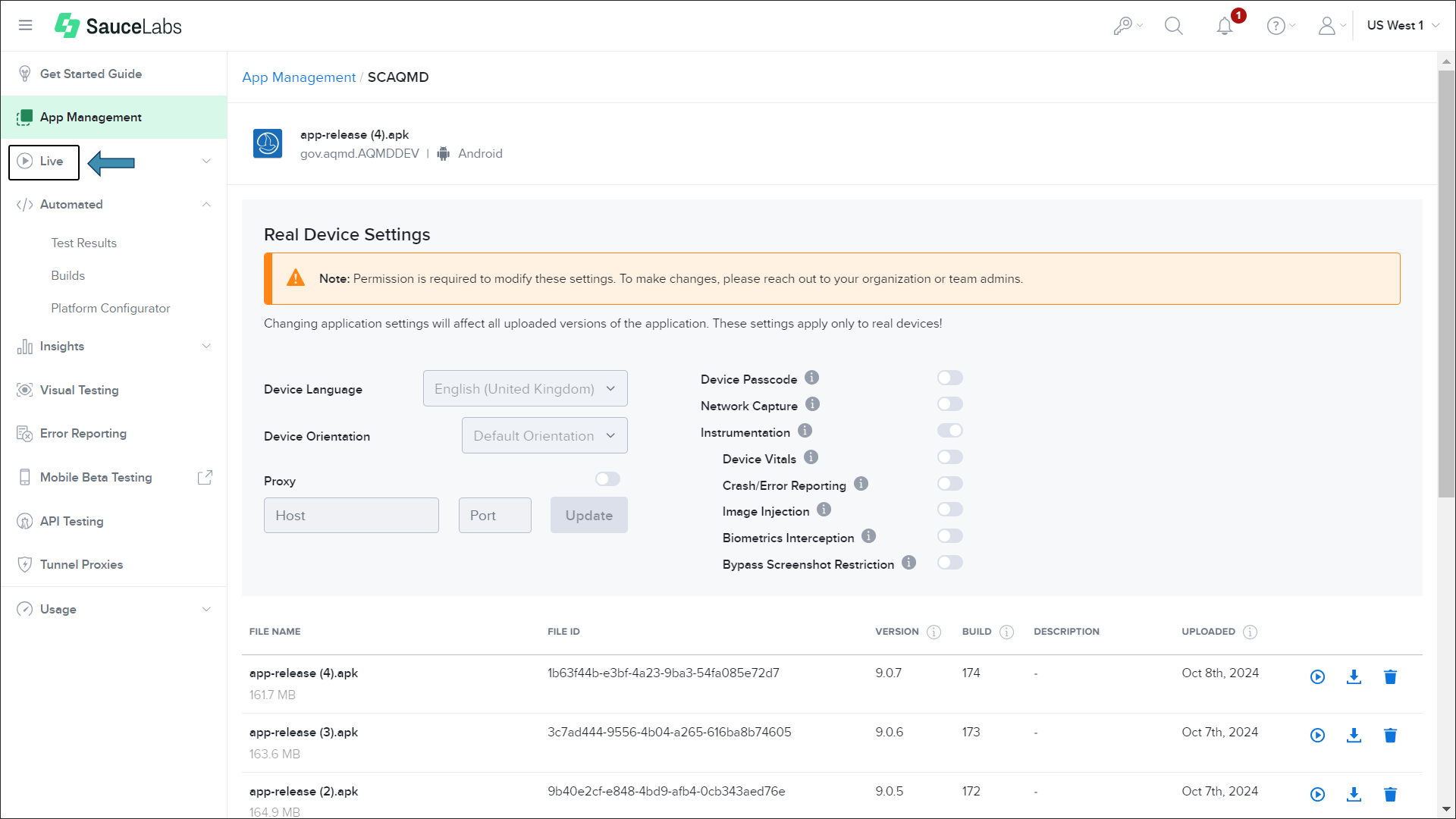The image size is (1456, 819).
Task: Open the US West 1 region dropdown
Action: [1403, 26]
